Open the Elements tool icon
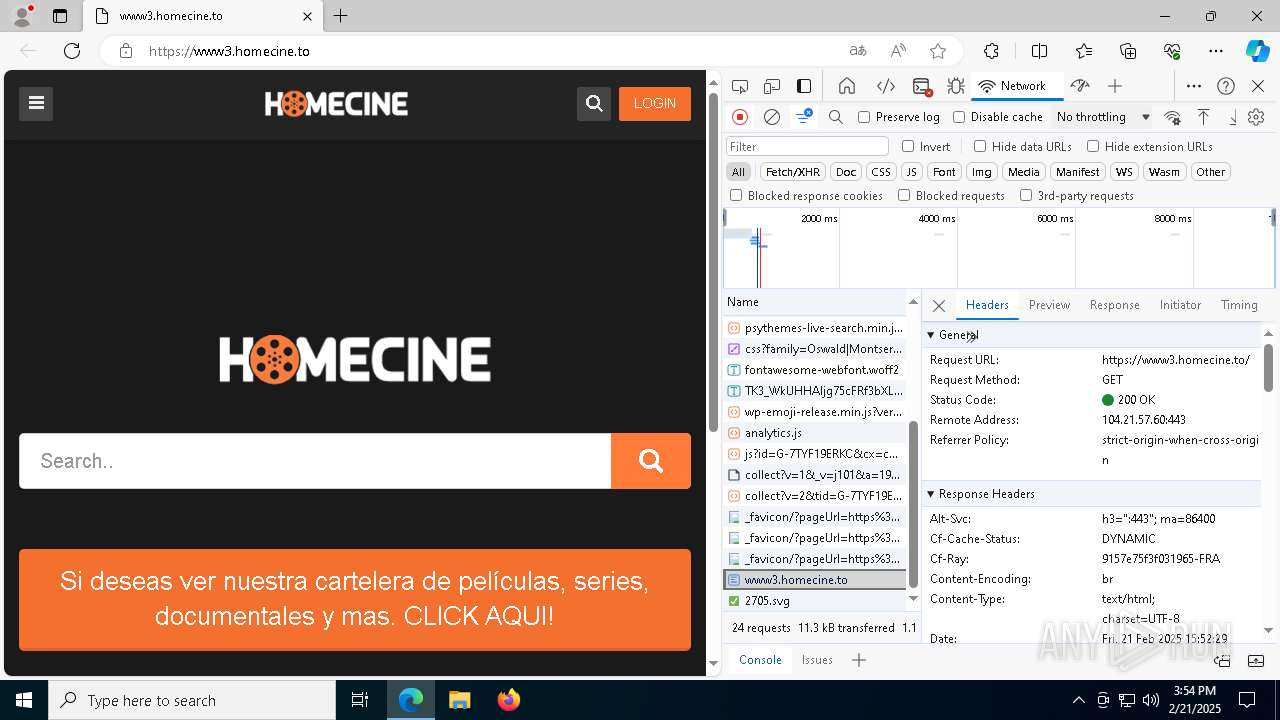This screenshot has width=1280, height=720. pyautogui.click(x=886, y=86)
